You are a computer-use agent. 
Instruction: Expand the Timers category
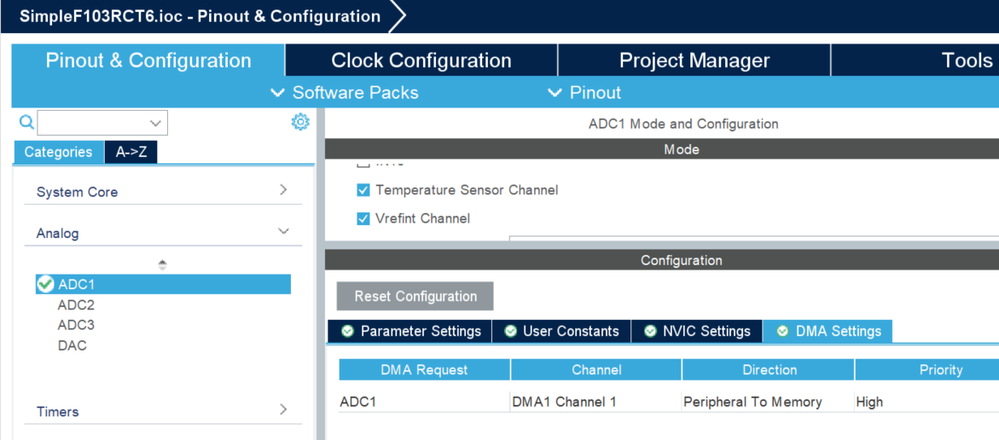click(x=283, y=410)
